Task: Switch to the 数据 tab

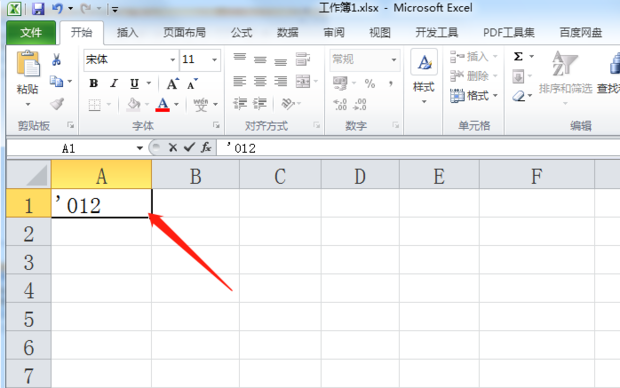Action: pos(287,32)
